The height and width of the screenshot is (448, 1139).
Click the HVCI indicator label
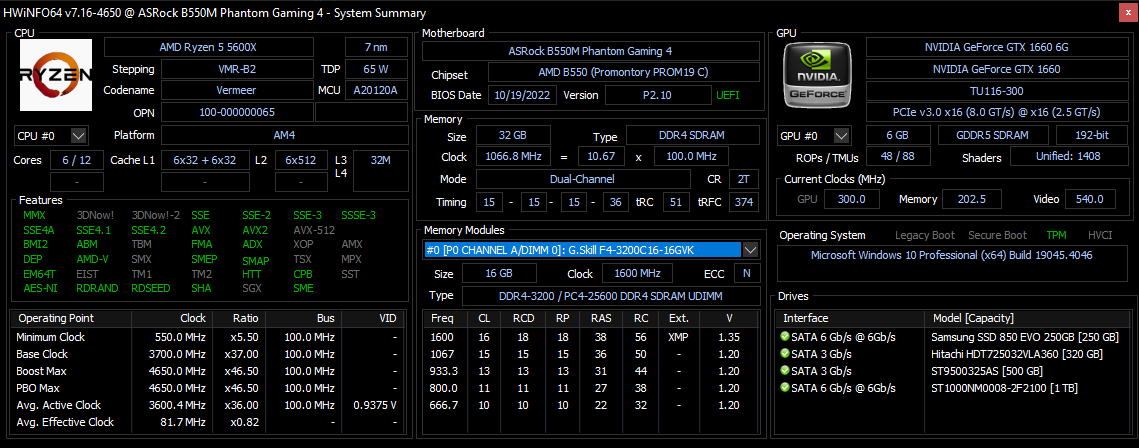(x=1100, y=235)
